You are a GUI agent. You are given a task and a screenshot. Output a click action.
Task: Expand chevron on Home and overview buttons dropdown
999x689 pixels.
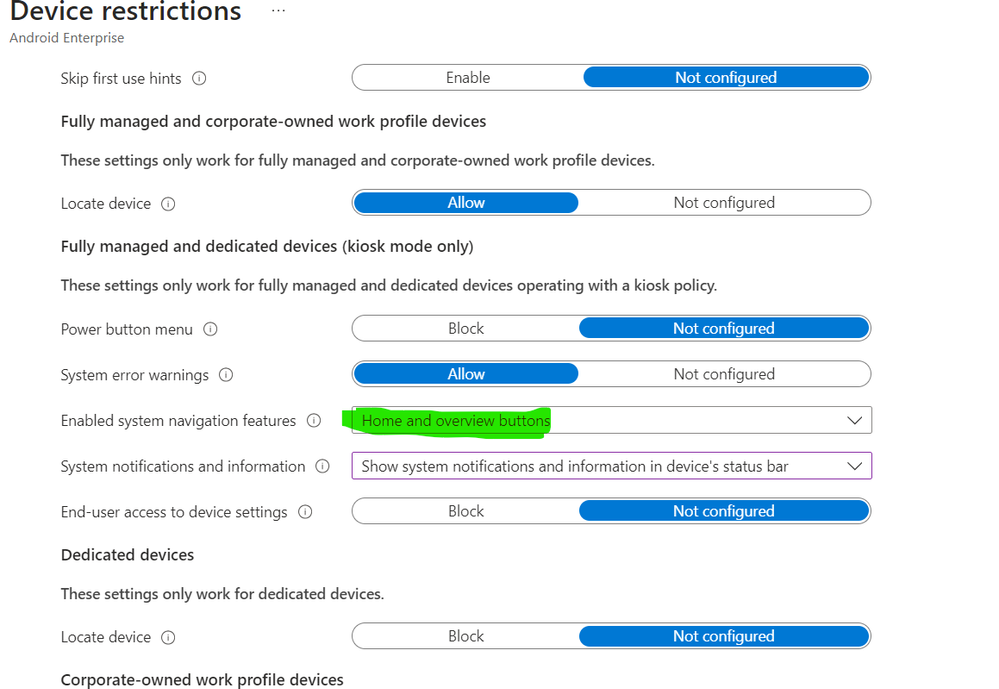point(854,421)
